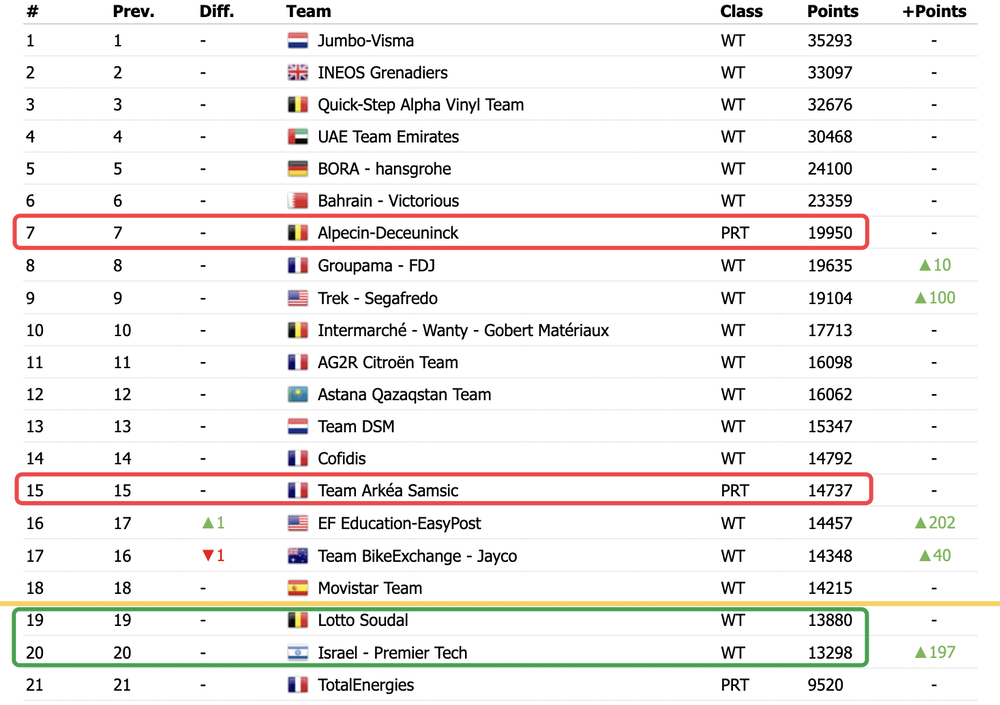Click the Bahrain flag beside Bahrain - Victorious
The image size is (1000, 705).
pos(298,201)
